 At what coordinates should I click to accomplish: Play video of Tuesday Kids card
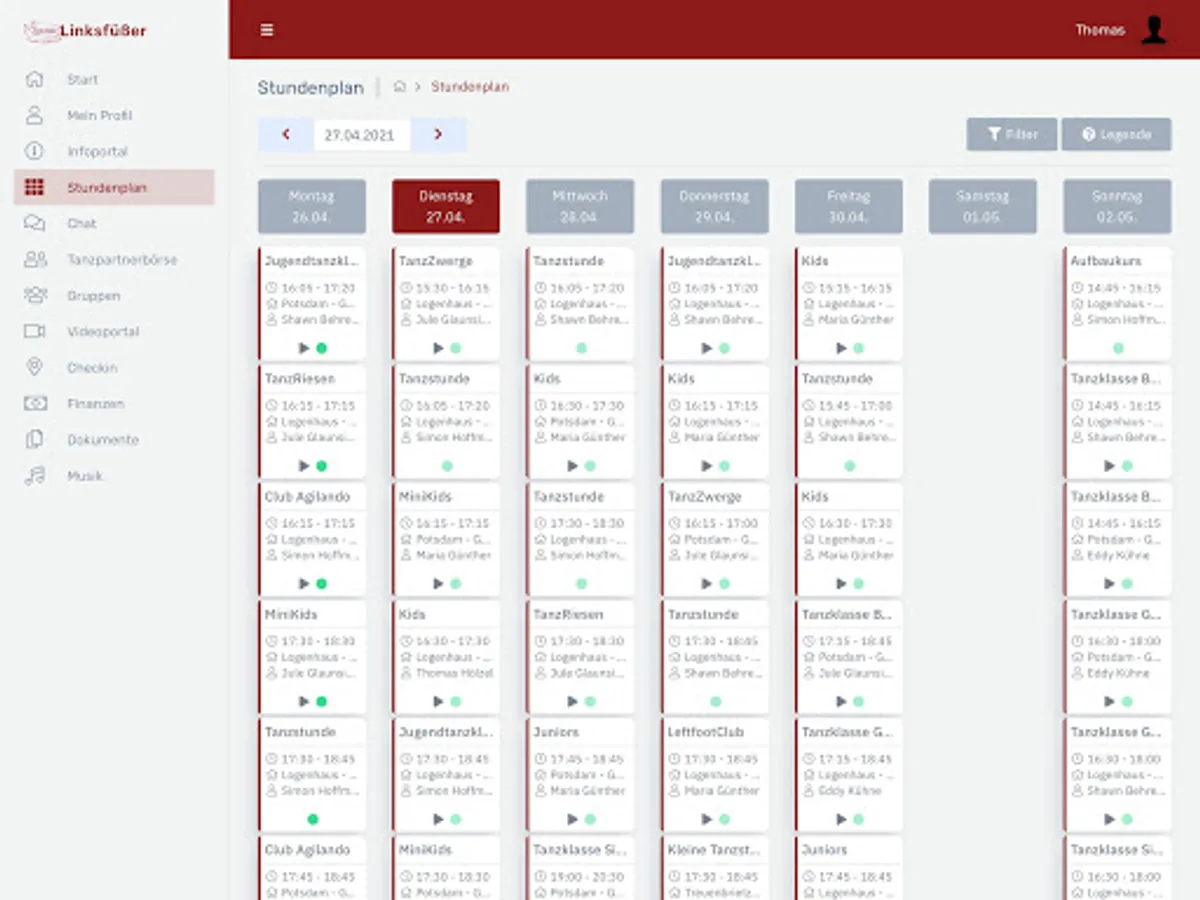[438, 702]
